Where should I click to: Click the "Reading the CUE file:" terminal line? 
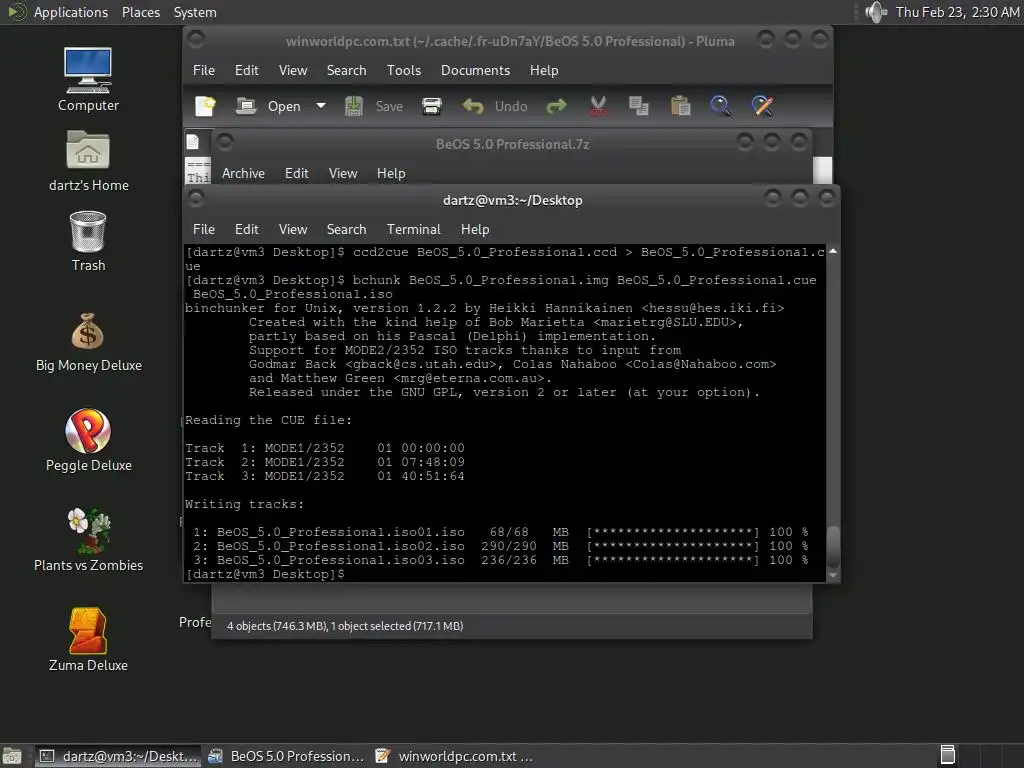268,421
